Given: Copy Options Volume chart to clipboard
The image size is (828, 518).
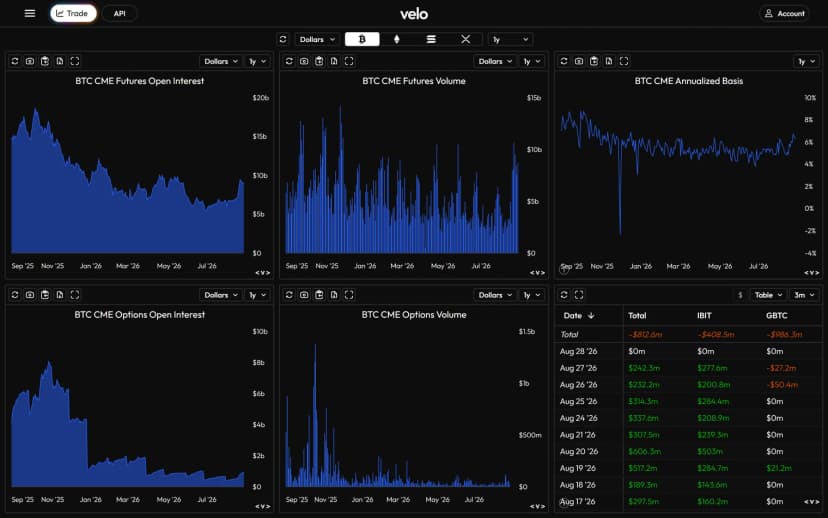Looking at the screenshot, I should [x=319, y=295].
